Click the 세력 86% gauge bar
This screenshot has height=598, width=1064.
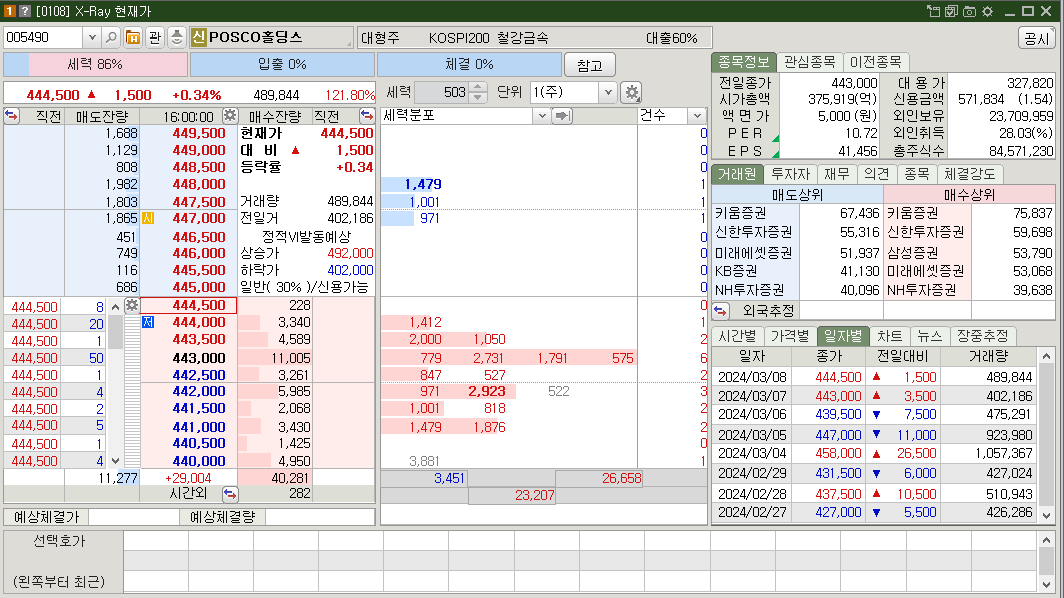click(x=95, y=64)
